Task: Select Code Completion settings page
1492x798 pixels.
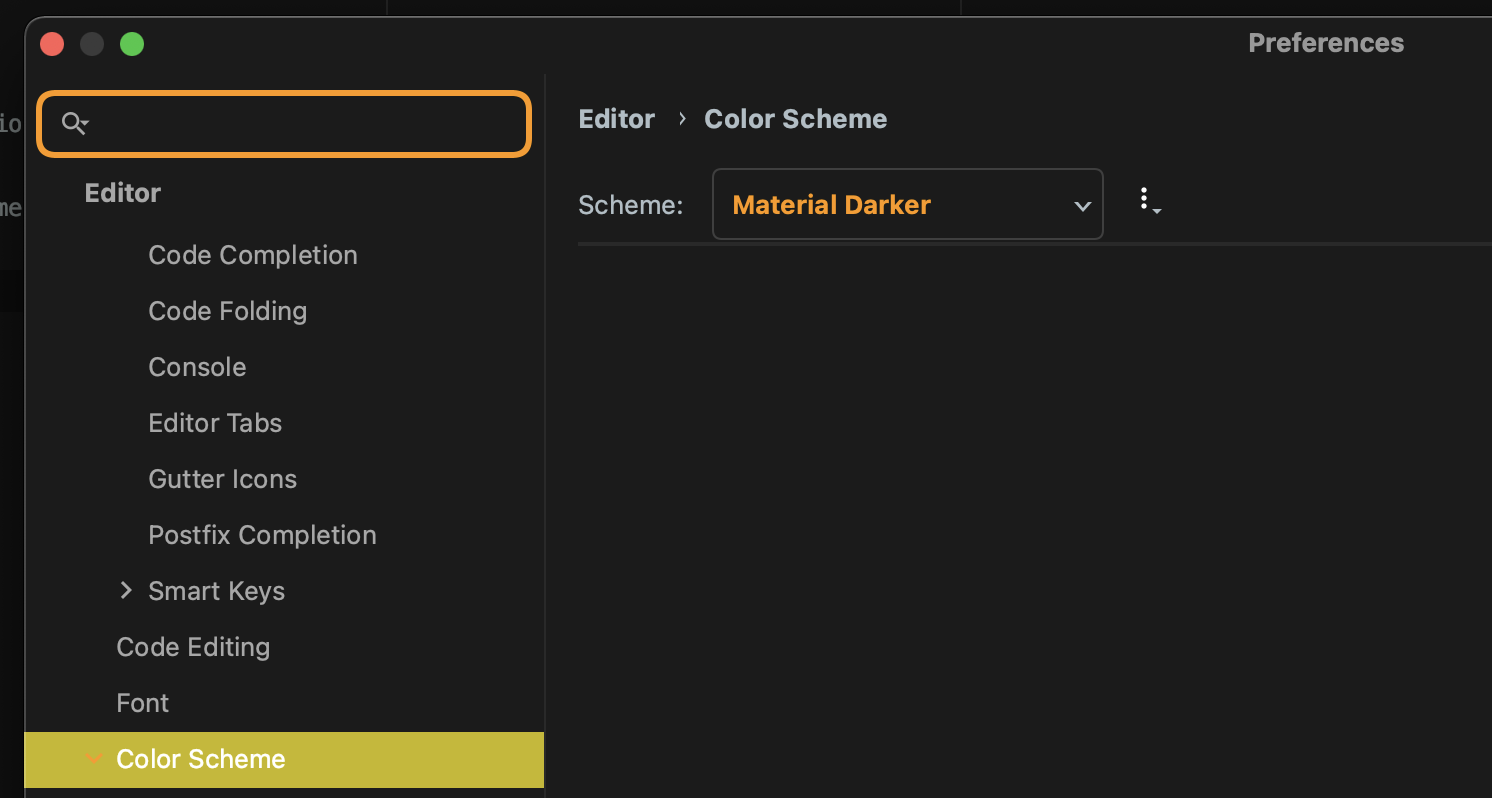Action: point(252,255)
